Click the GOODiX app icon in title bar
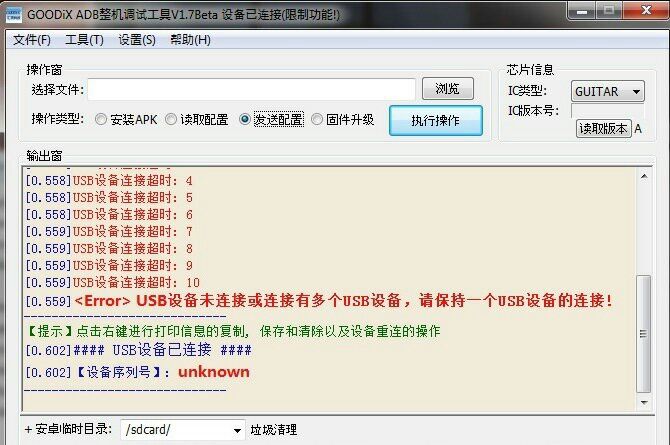The image size is (670, 445). (x=14, y=15)
